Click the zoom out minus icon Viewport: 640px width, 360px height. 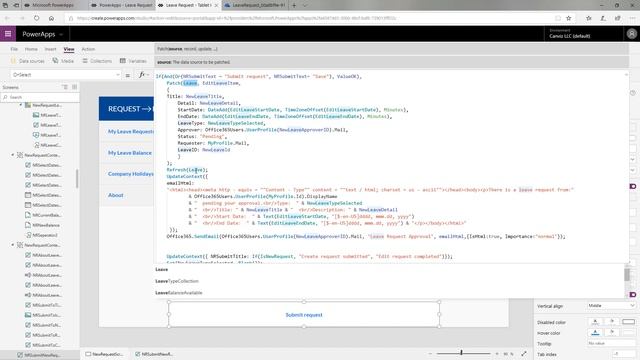pyautogui.click(x=430, y=353)
